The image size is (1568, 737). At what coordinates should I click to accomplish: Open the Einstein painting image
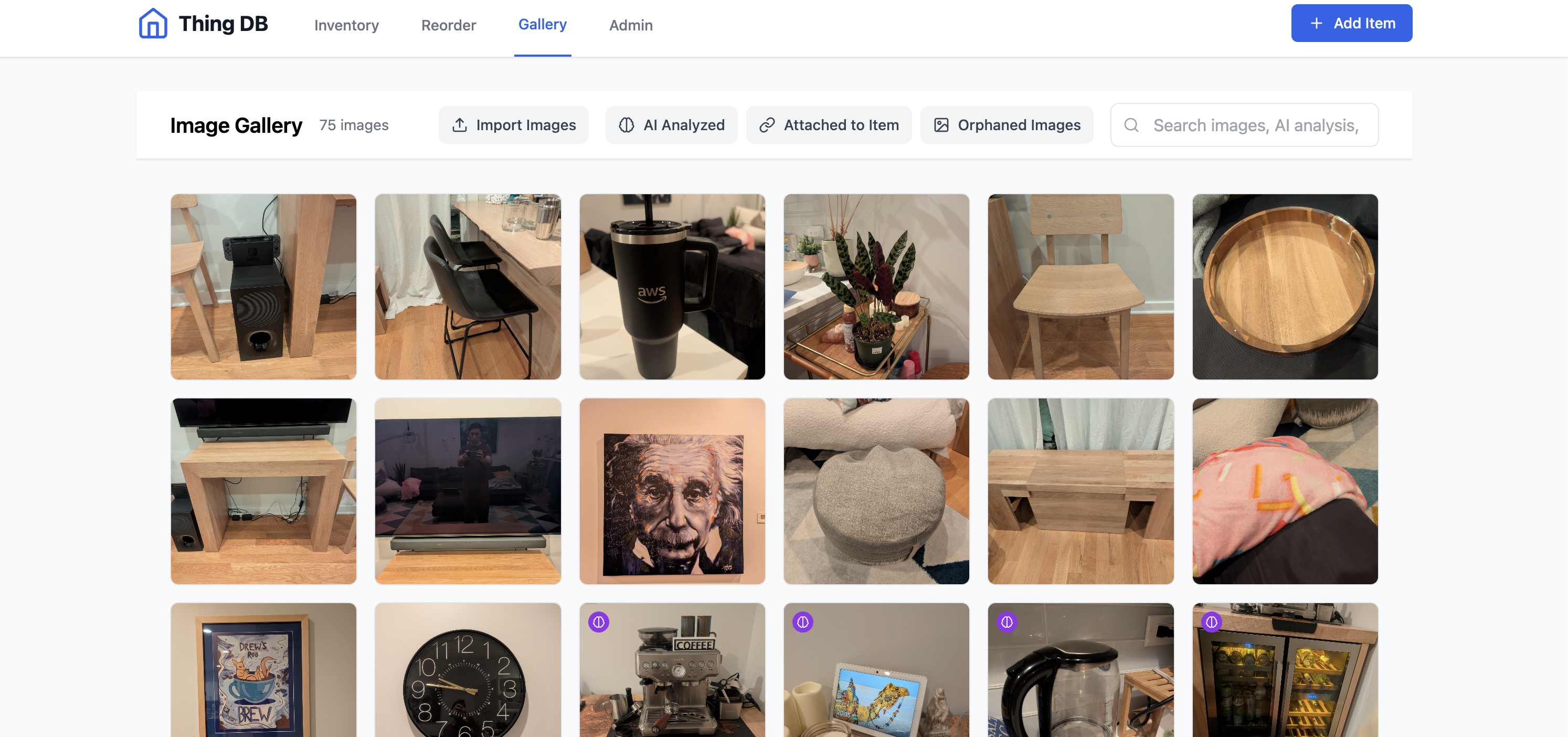[x=672, y=491]
